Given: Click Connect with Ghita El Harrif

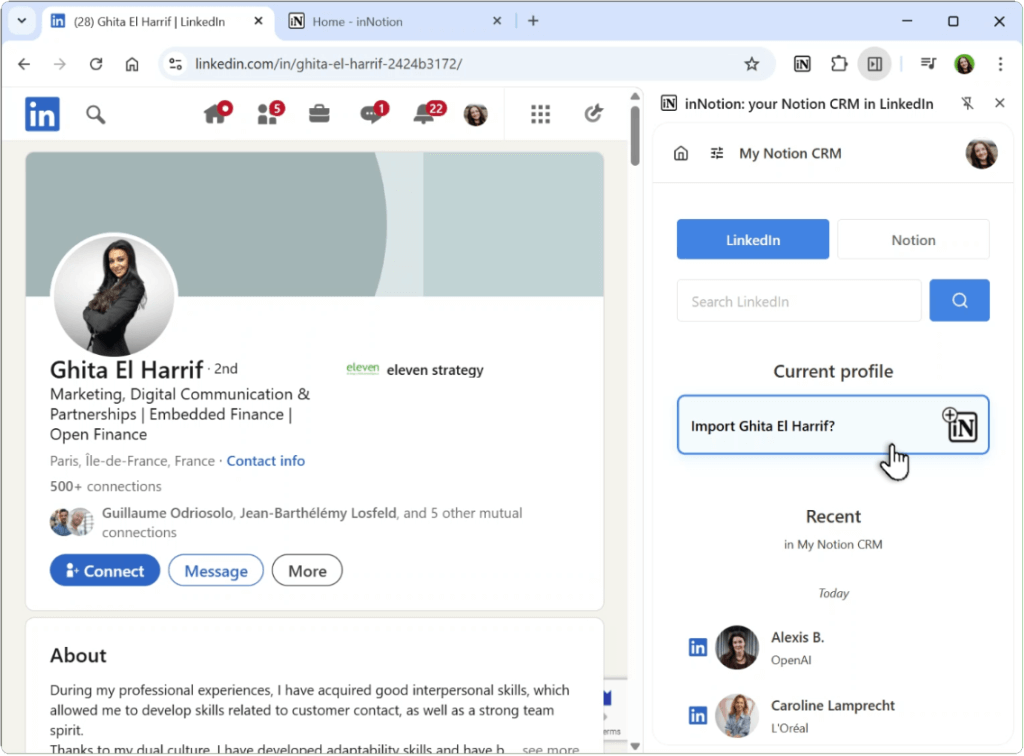Looking at the screenshot, I should point(104,571).
